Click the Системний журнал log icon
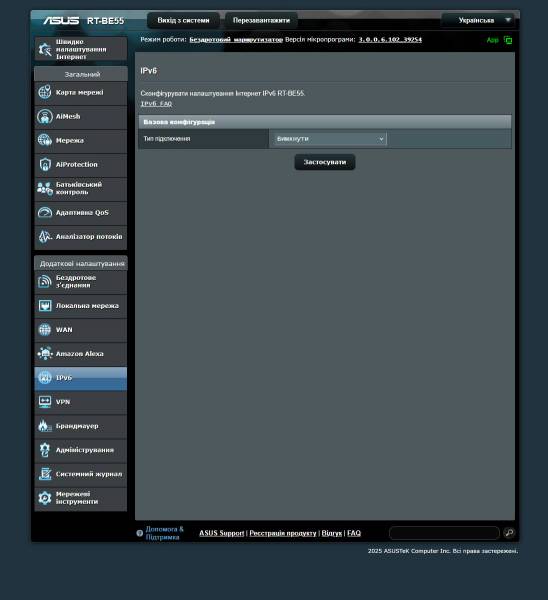Screen dimensions: 548x600 [x=45, y=474]
